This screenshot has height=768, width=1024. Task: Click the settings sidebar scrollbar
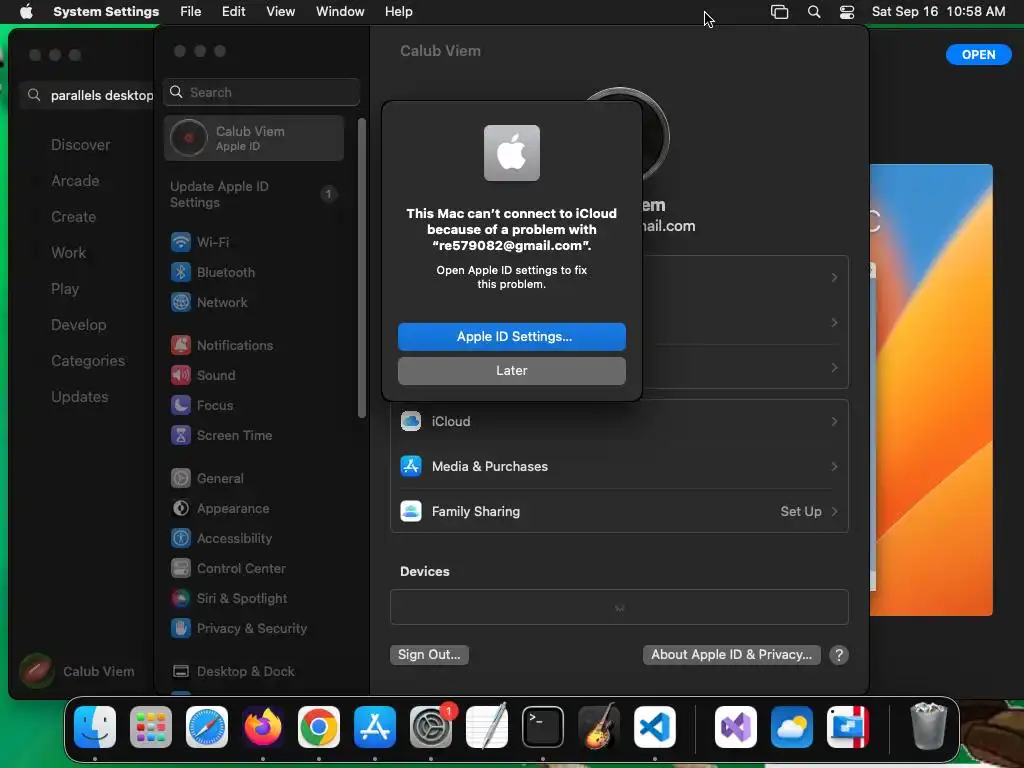coord(362,268)
